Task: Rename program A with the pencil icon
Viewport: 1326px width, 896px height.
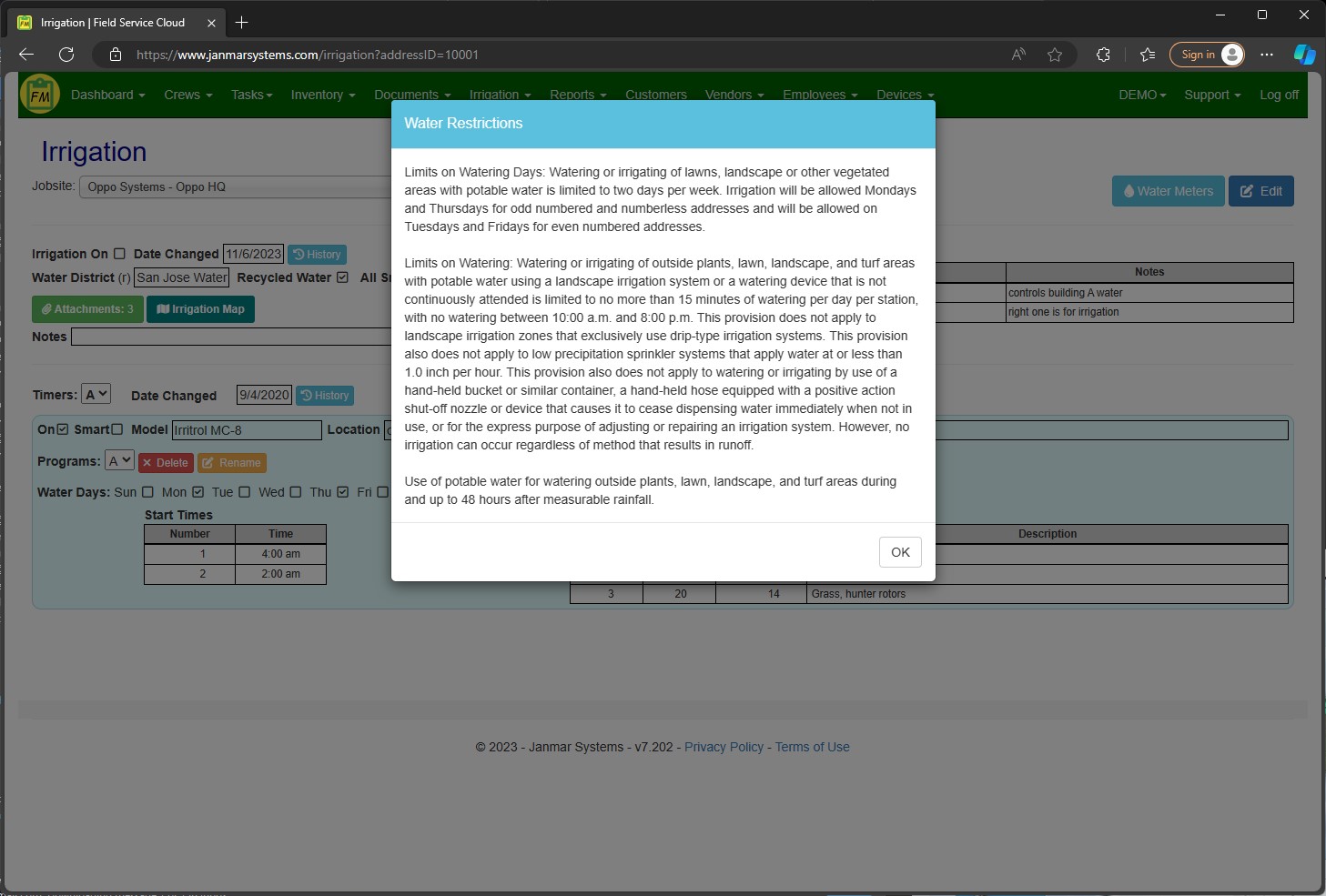Action: [x=231, y=462]
